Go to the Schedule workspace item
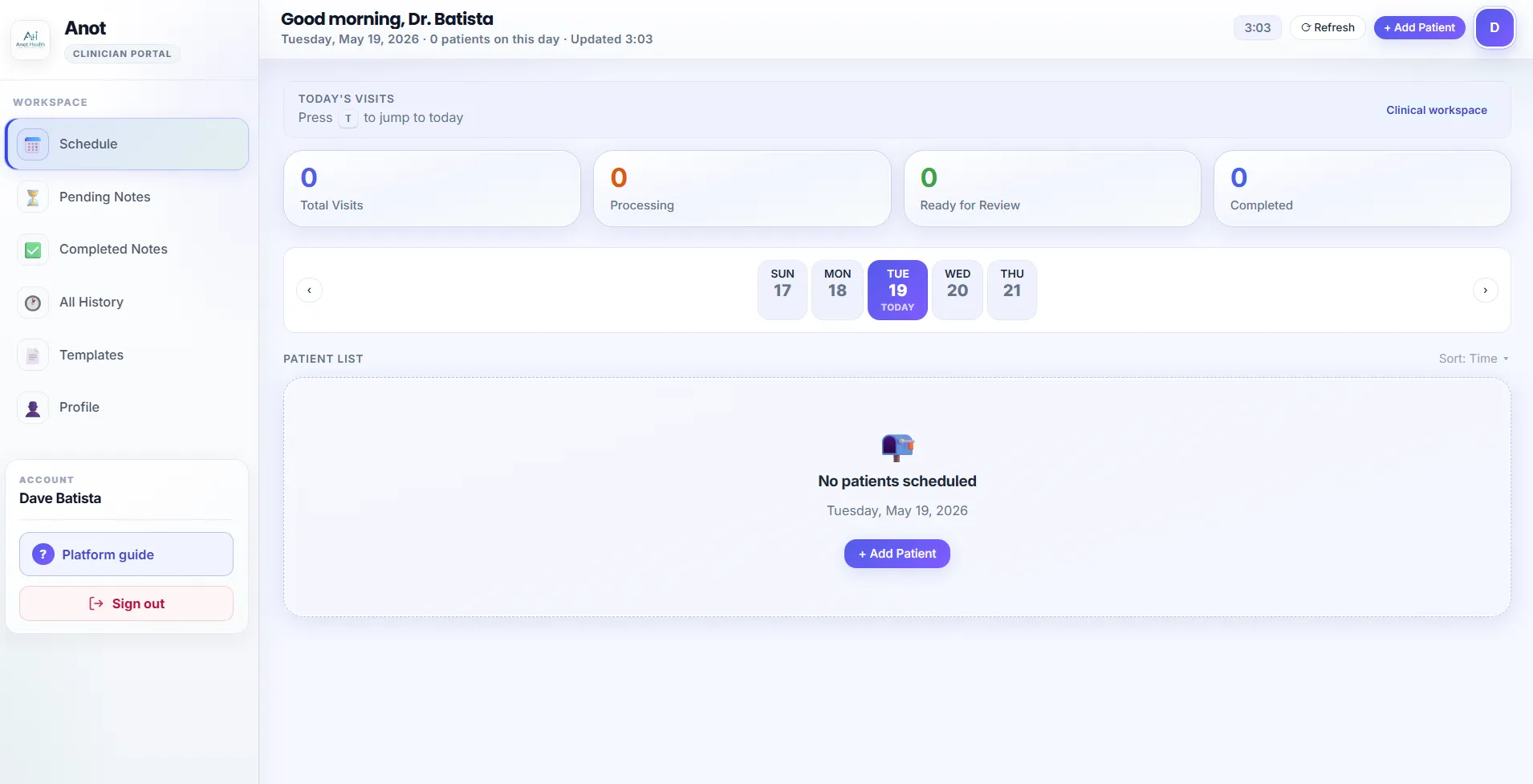1533x784 pixels. click(x=127, y=144)
